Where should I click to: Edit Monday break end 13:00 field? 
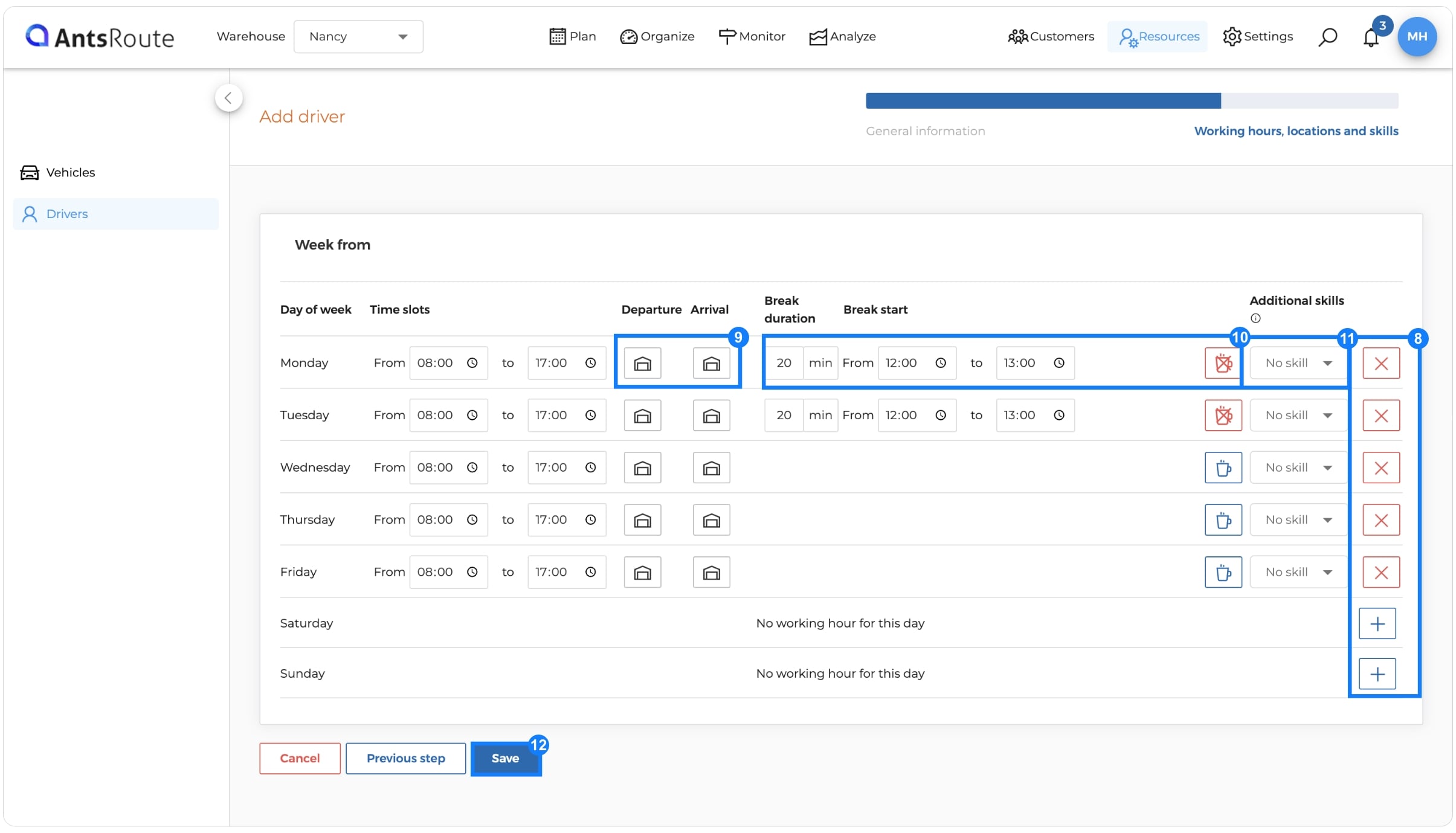1035,363
